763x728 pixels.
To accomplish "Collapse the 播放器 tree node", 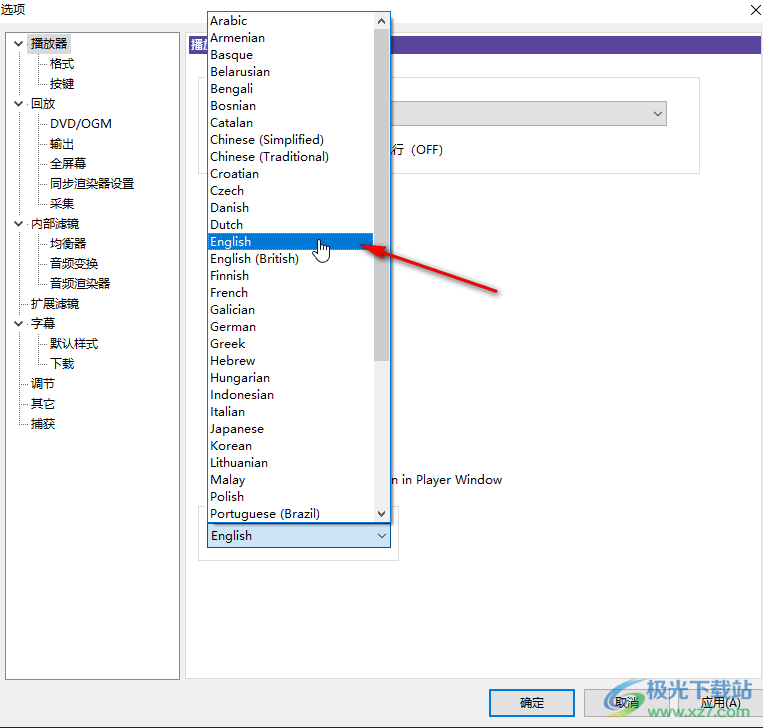I will pyautogui.click(x=18, y=44).
